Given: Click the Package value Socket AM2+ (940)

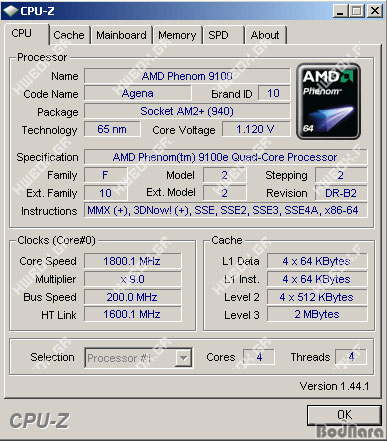Looking at the screenshot, I should 187,111.
